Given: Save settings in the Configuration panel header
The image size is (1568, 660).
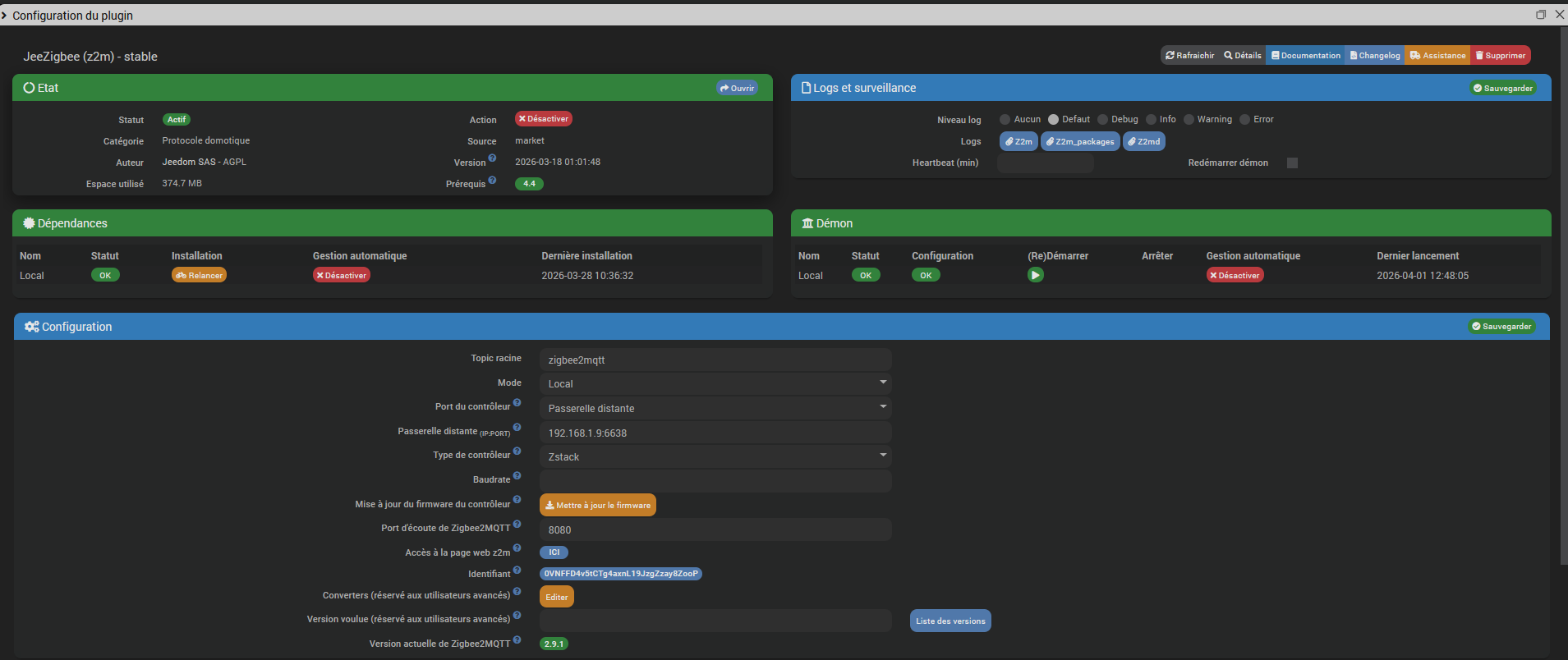Looking at the screenshot, I should [1501, 327].
